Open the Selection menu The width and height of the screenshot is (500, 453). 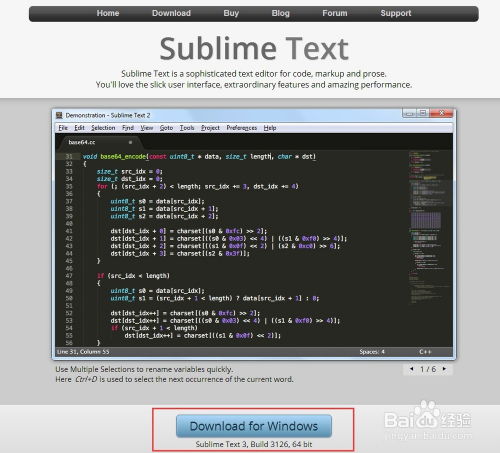pyautogui.click(x=103, y=128)
